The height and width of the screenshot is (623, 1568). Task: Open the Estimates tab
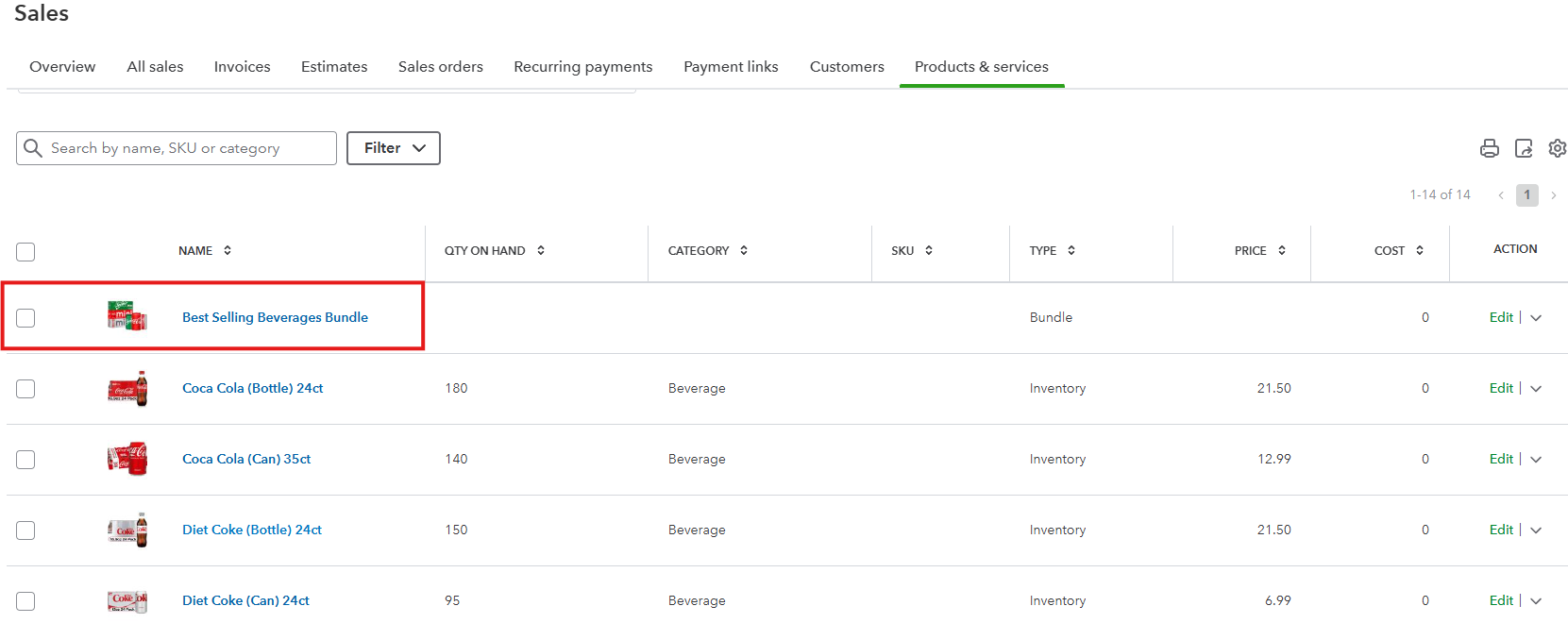334,67
